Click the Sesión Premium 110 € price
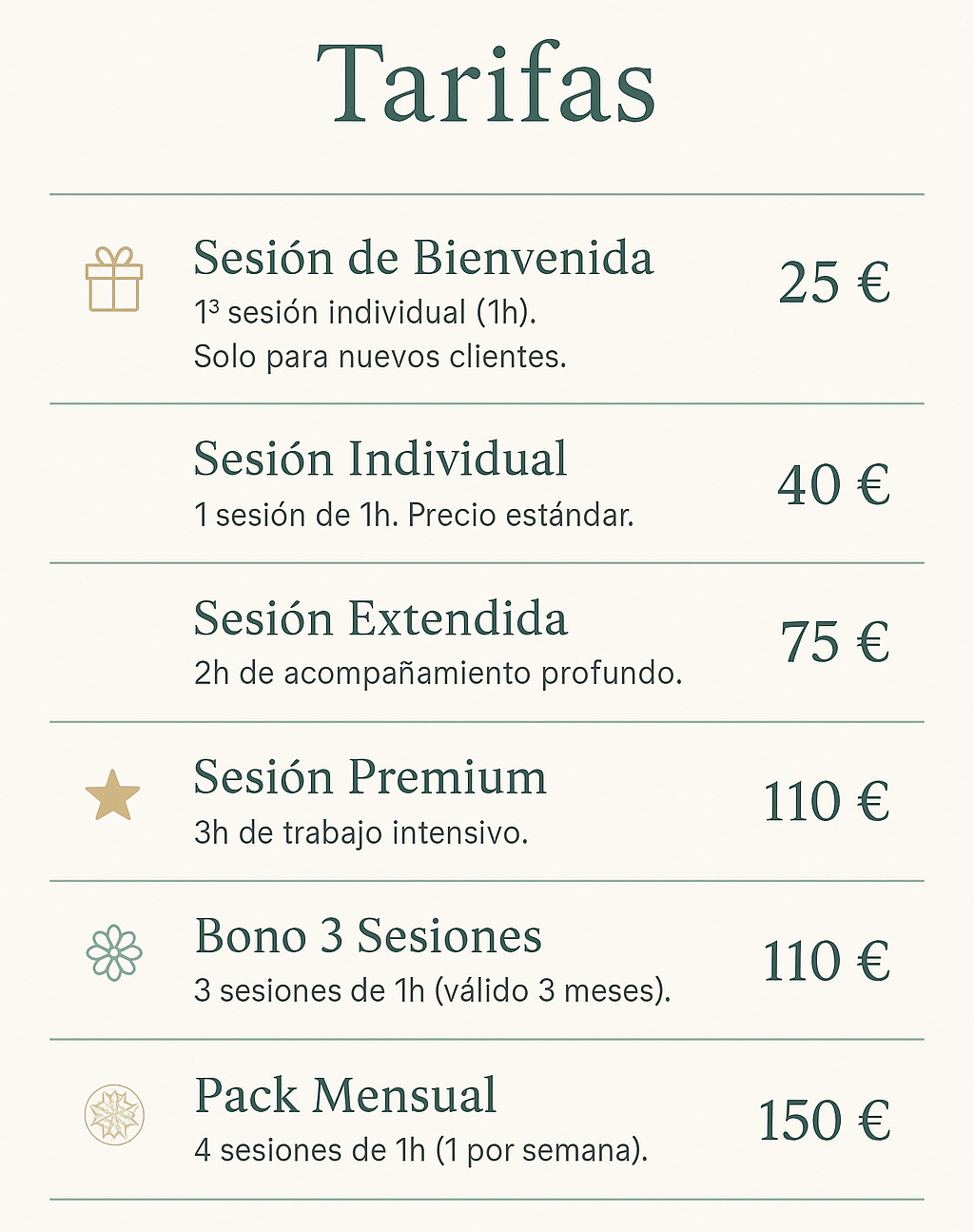This screenshot has width=974, height=1232. (826, 801)
